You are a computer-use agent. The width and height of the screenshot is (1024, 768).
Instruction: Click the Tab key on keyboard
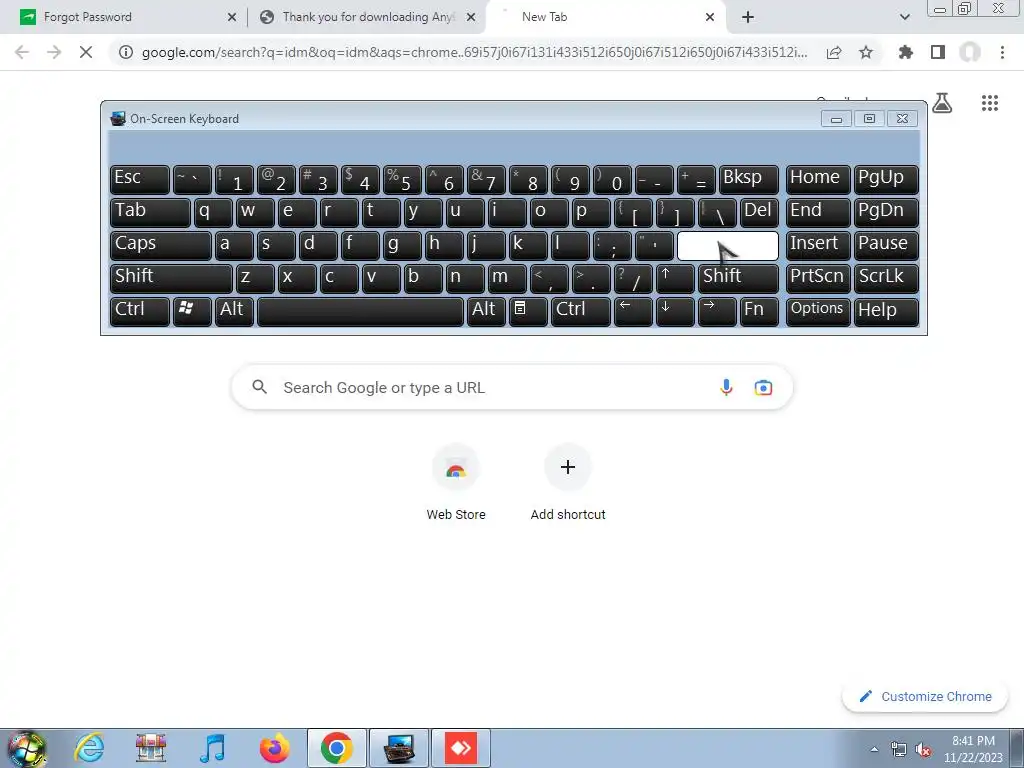coord(150,212)
